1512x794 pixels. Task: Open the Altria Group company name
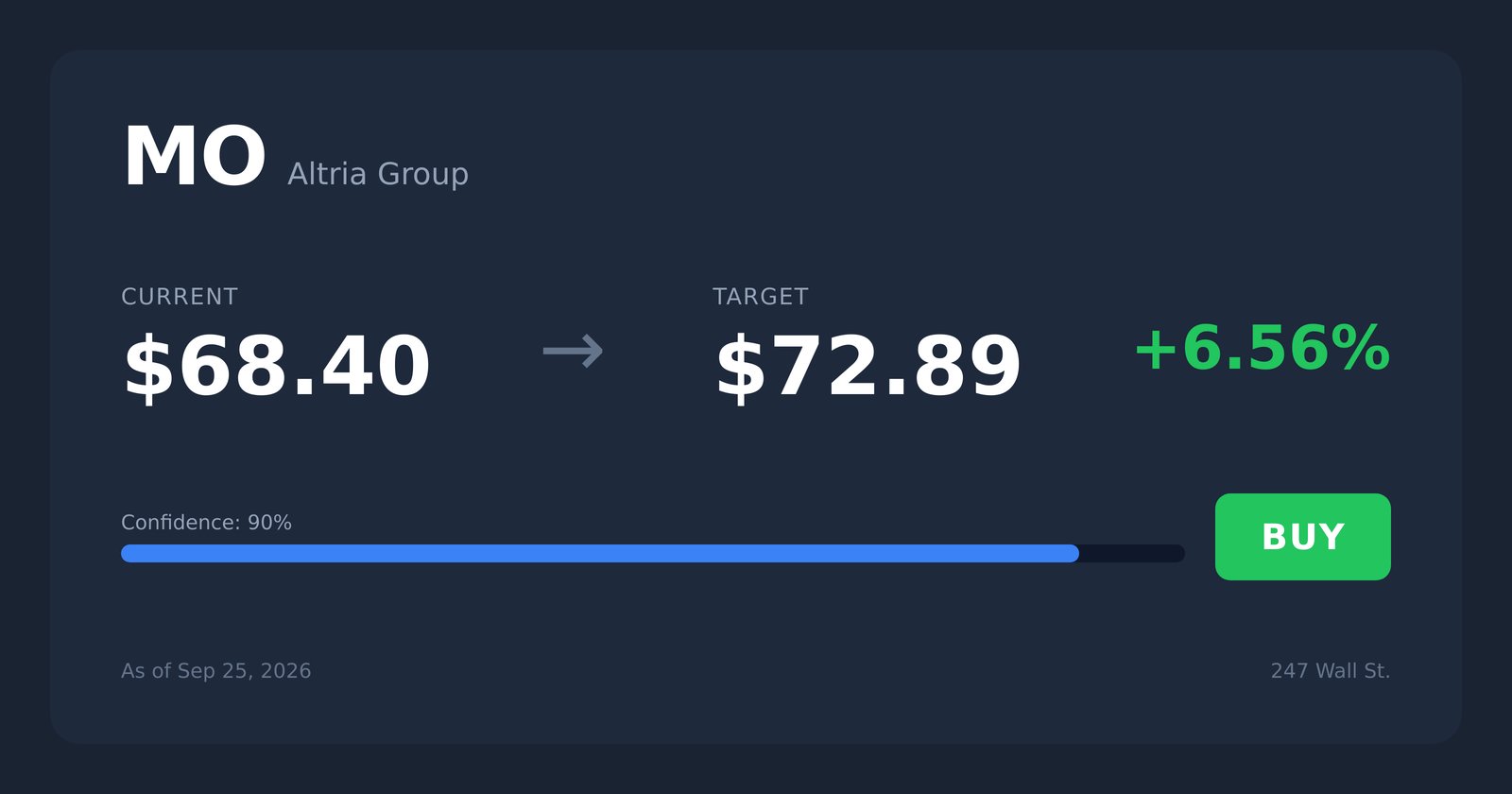[378, 174]
